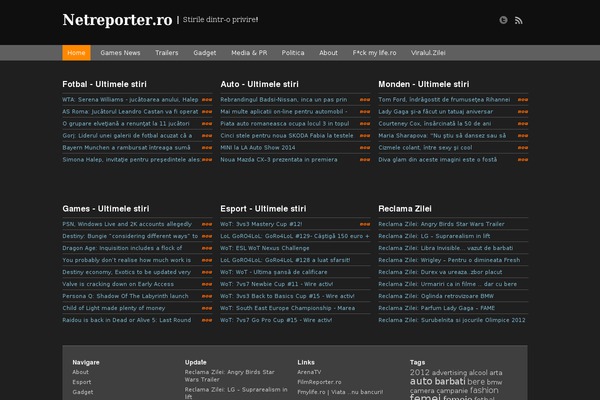Viewport: 600px width, 400px height.
Task: Click footer Navigare About link
Action: pos(80,372)
